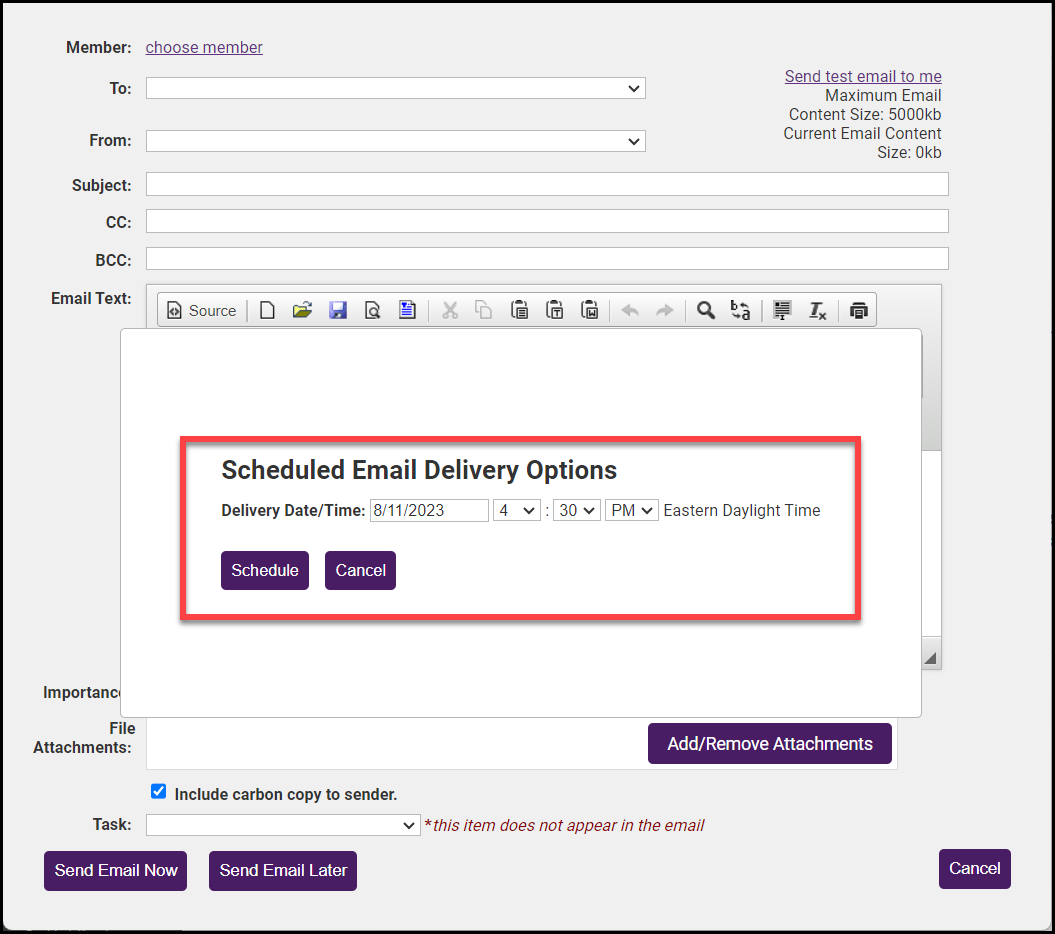Screen dimensions: 1055x934
Task: Click the Source toolbar button
Action: [202, 311]
